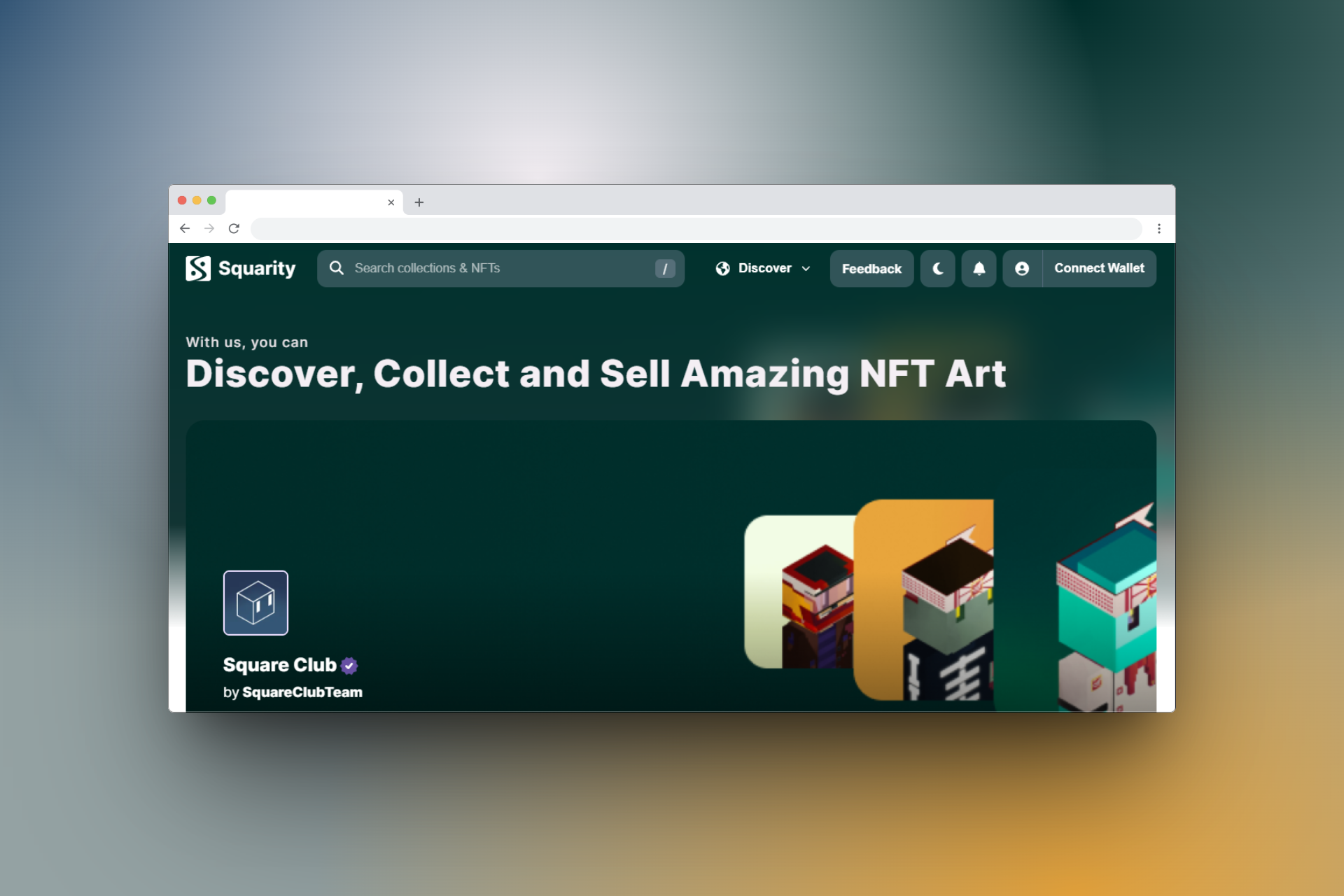
Task: Click the Squarity logo icon
Action: point(198,268)
